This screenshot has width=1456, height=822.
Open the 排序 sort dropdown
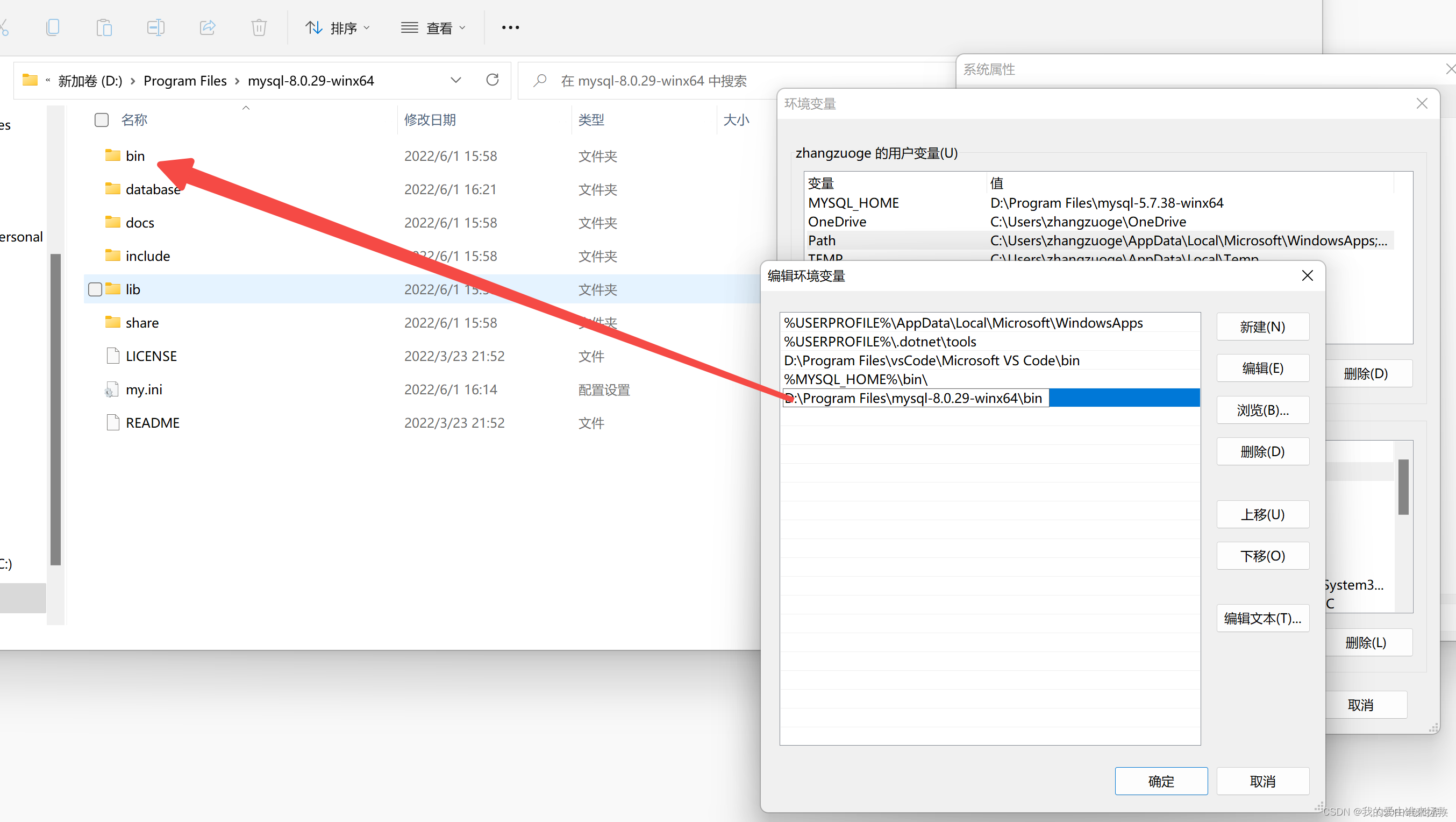tap(338, 27)
